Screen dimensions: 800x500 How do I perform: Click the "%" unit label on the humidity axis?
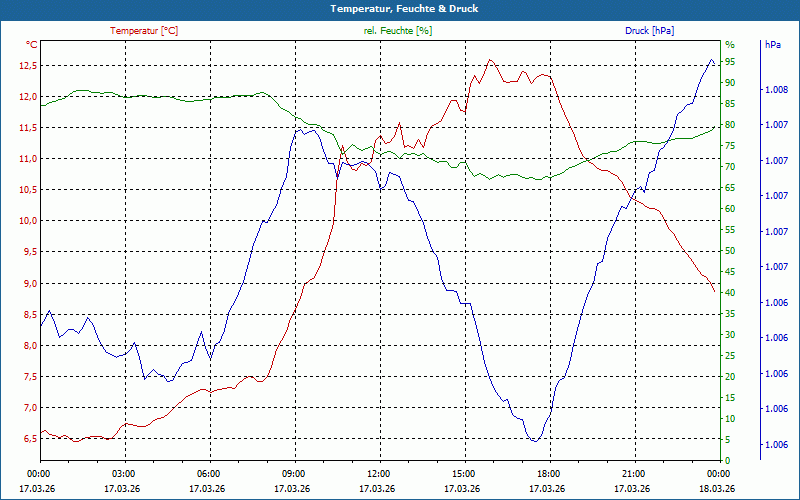(730, 45)
